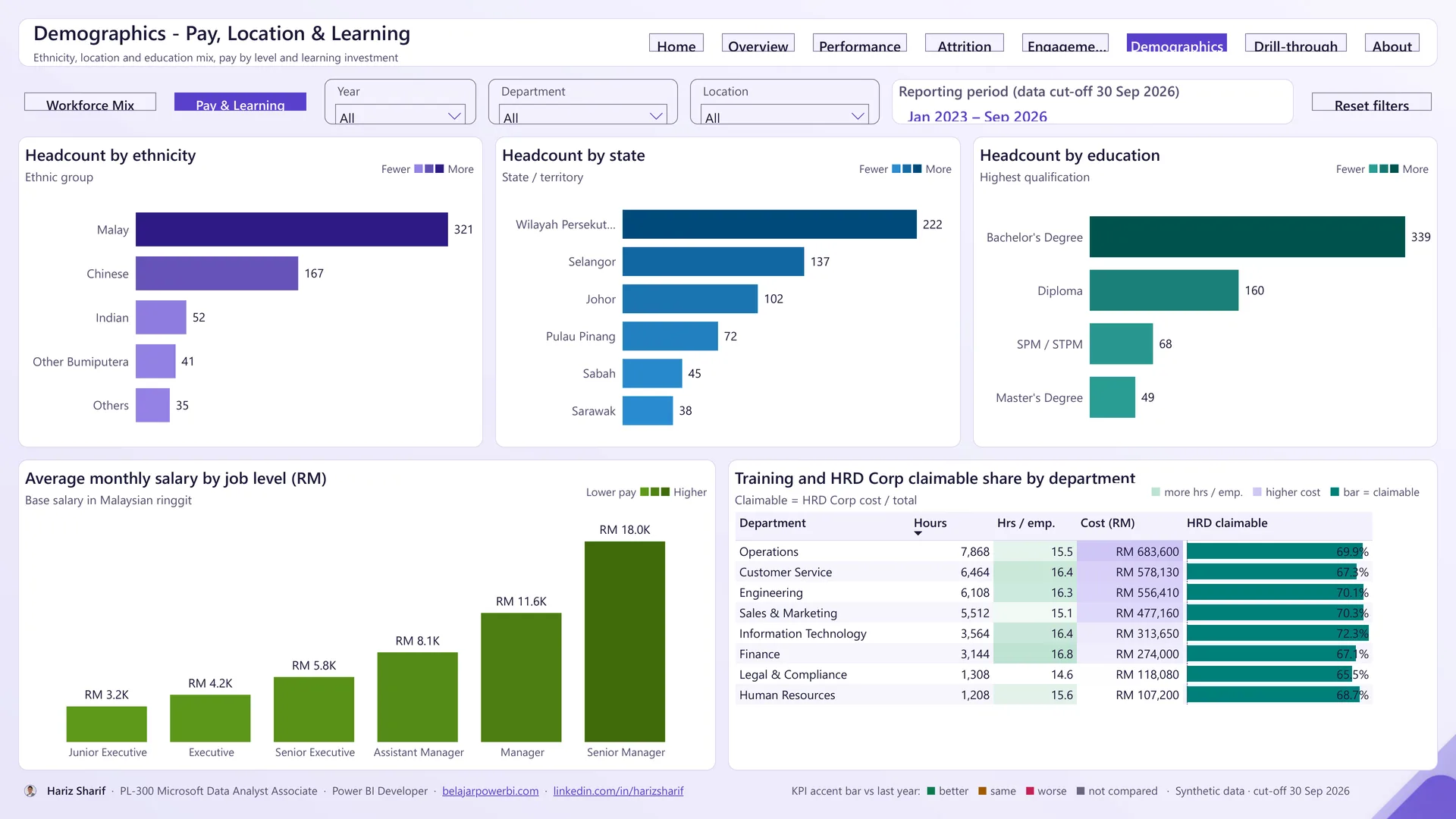Select the Diploma education bar

[1163, 290]
